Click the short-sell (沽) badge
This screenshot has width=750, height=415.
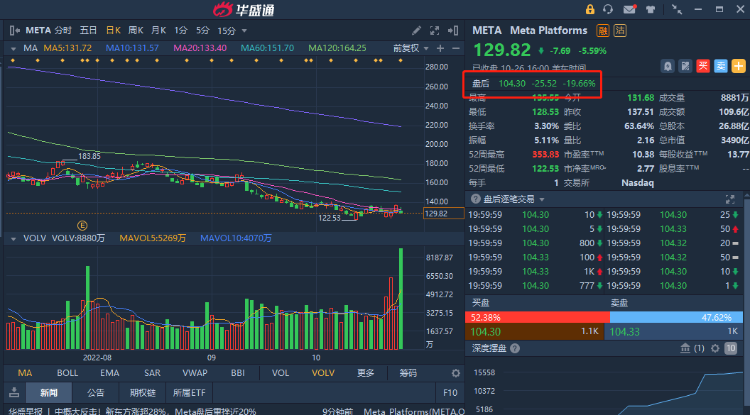(620, 31)
